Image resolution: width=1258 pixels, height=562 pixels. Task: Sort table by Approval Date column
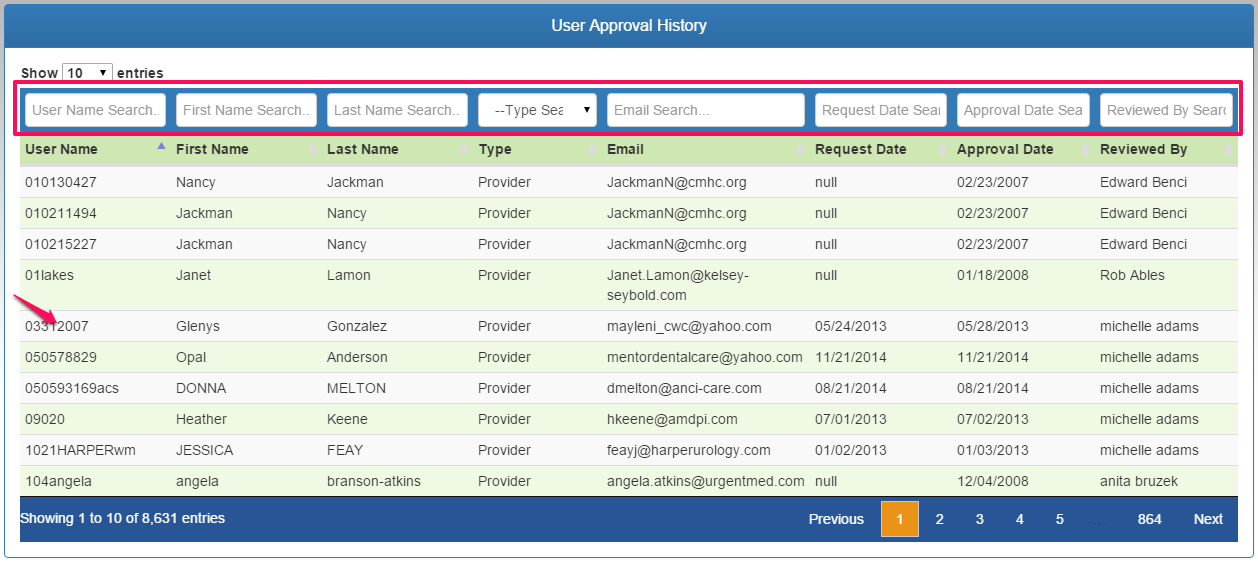[1005, 149]
